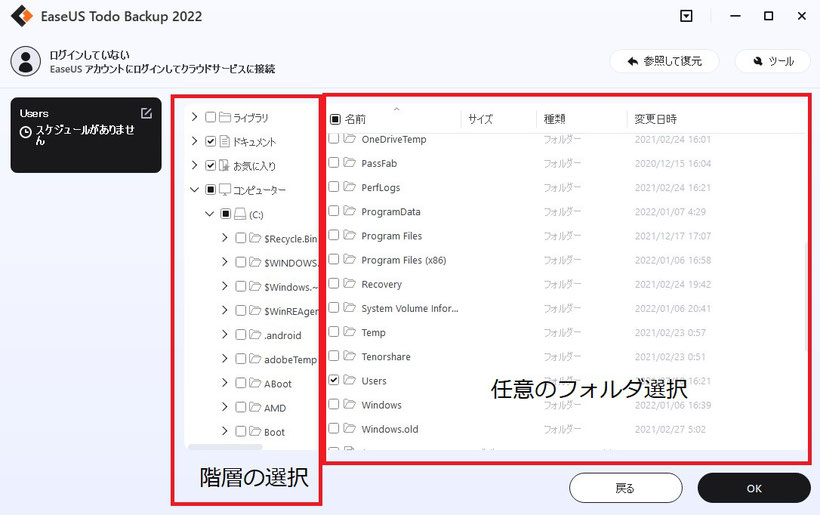Click the ログインしていない account link
This screenshot has height=515, width=820.
click(89, 55)
